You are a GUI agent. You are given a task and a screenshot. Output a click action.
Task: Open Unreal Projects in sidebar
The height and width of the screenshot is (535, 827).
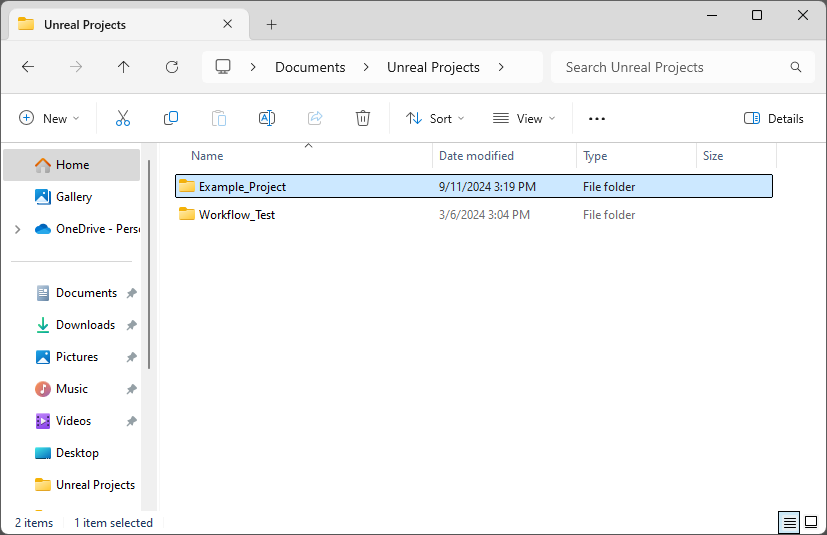85,485
